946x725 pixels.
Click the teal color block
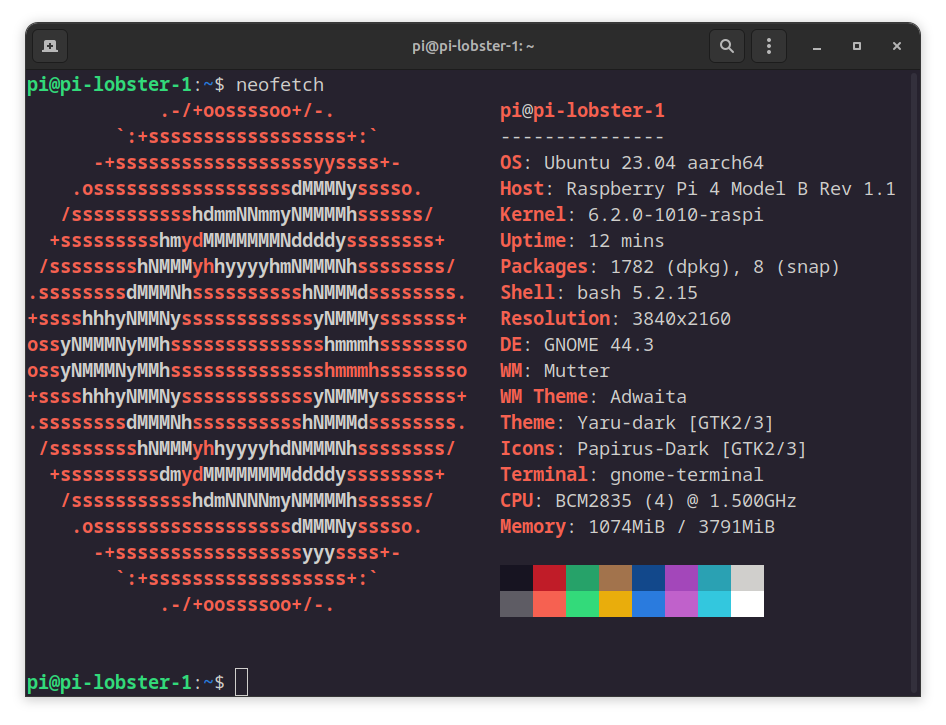point(714,578)
